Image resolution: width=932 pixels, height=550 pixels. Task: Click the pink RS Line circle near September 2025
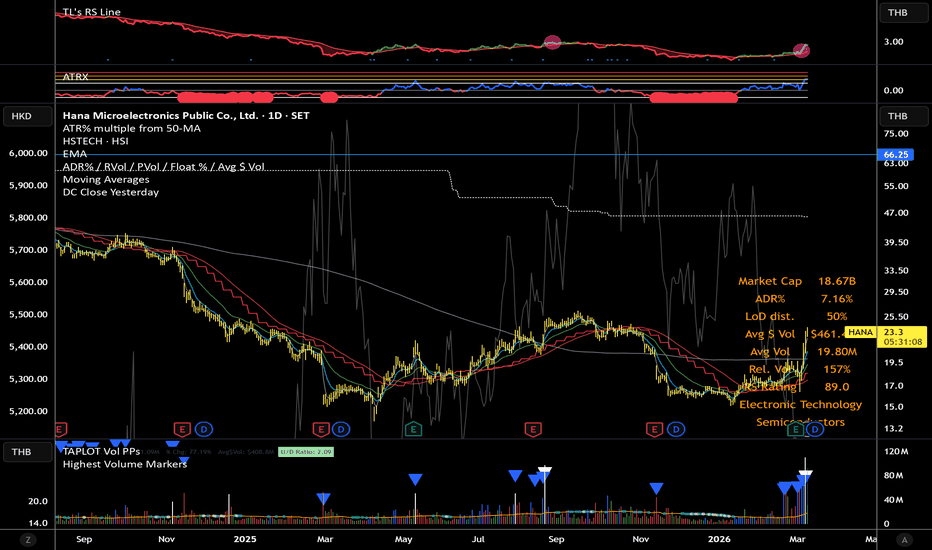(552, 42)
